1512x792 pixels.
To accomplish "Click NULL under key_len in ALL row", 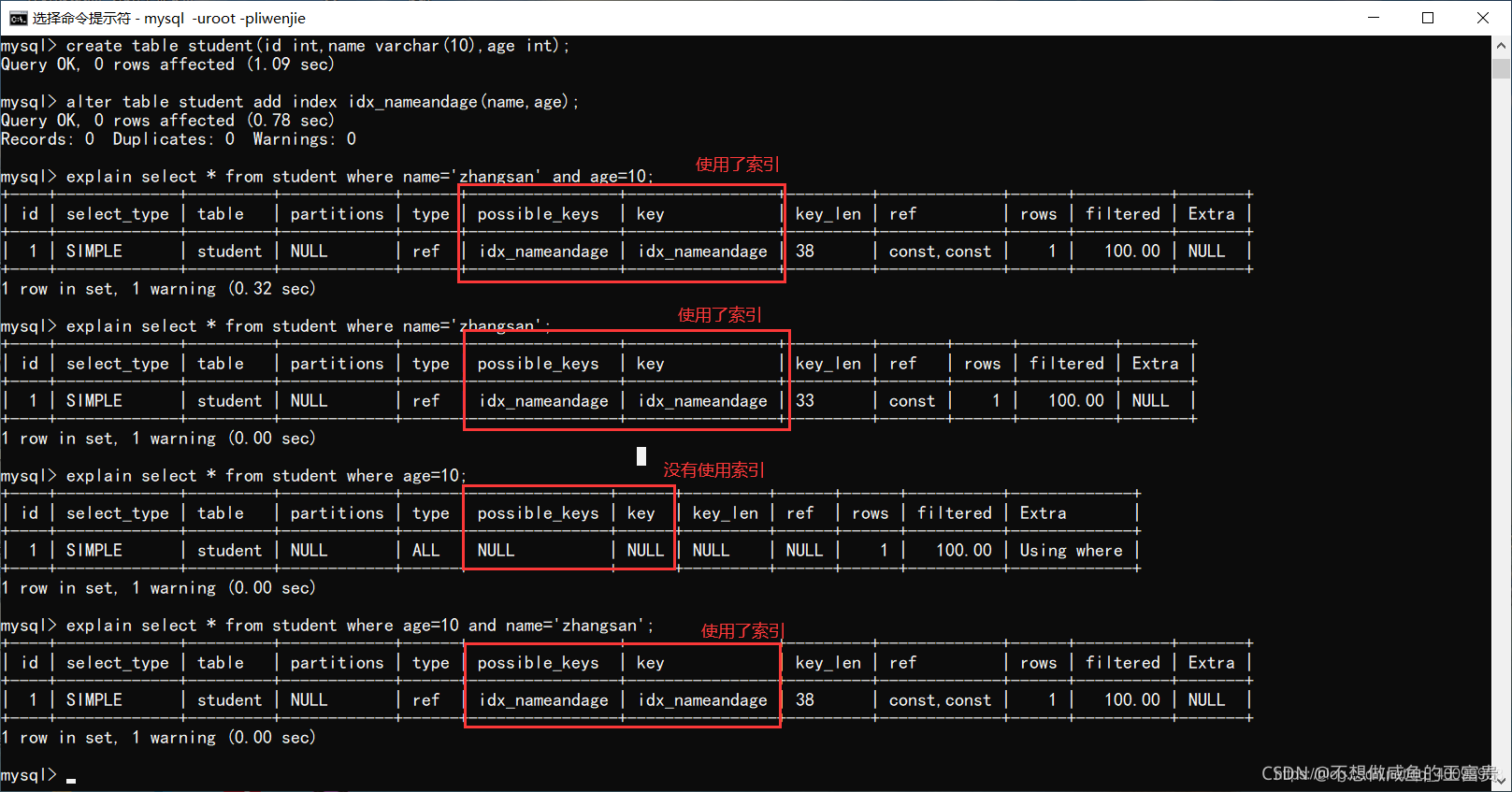I will point(711,551).
